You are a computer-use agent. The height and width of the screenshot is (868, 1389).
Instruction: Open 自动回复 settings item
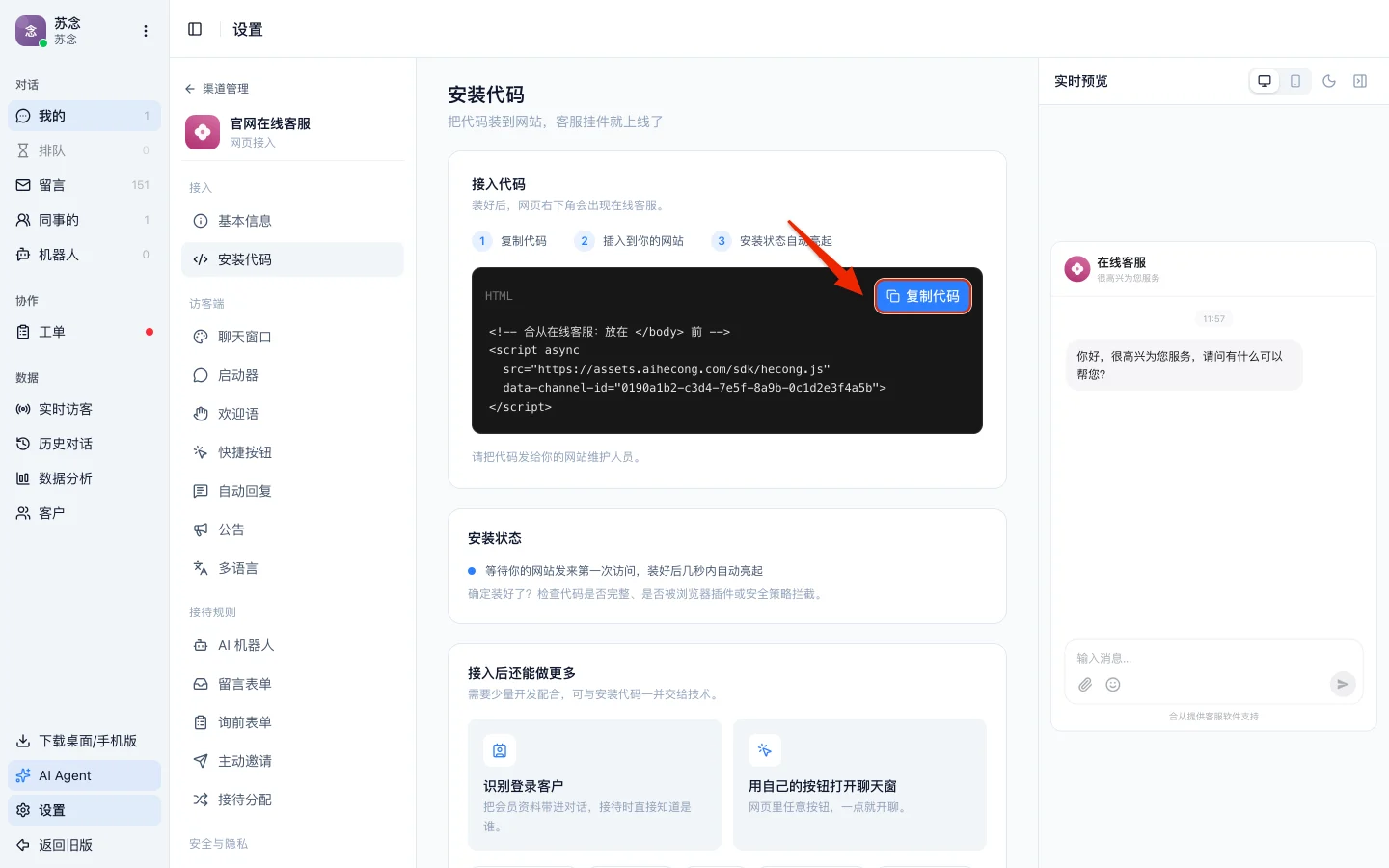pyautogui.click(x=292, y=491)
